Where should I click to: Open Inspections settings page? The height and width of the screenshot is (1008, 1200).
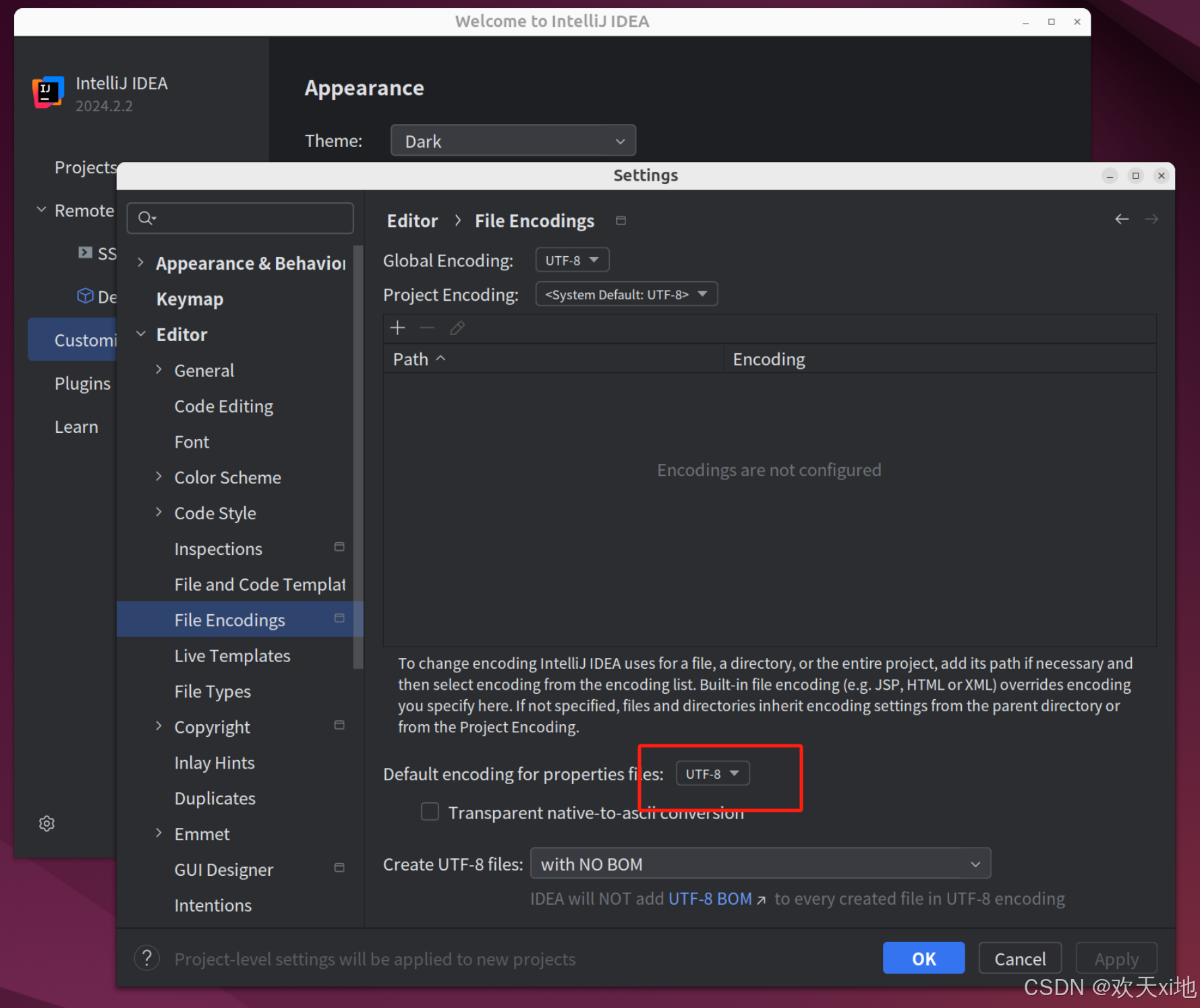pyautogui.click(x=218, y=550)
